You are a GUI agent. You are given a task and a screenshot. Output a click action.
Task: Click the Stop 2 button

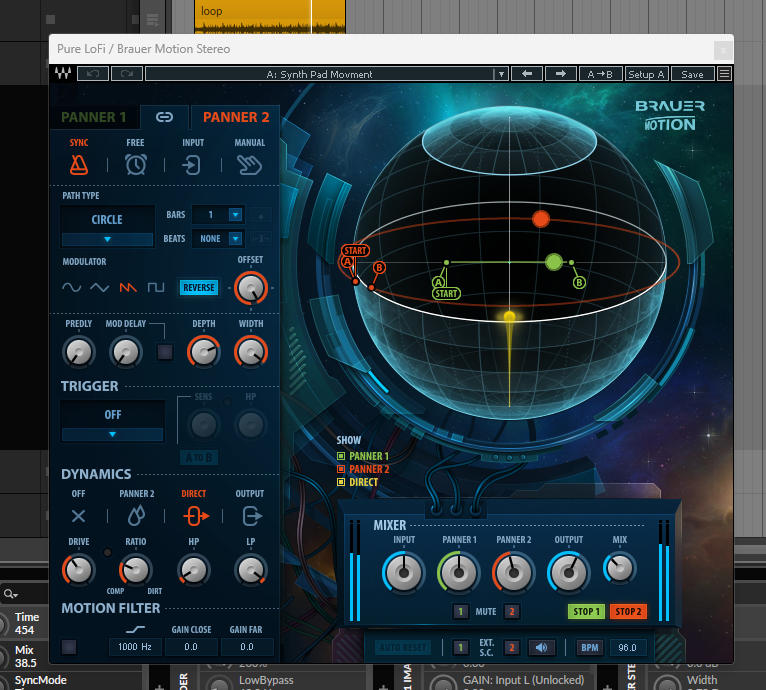coord(628,611)
